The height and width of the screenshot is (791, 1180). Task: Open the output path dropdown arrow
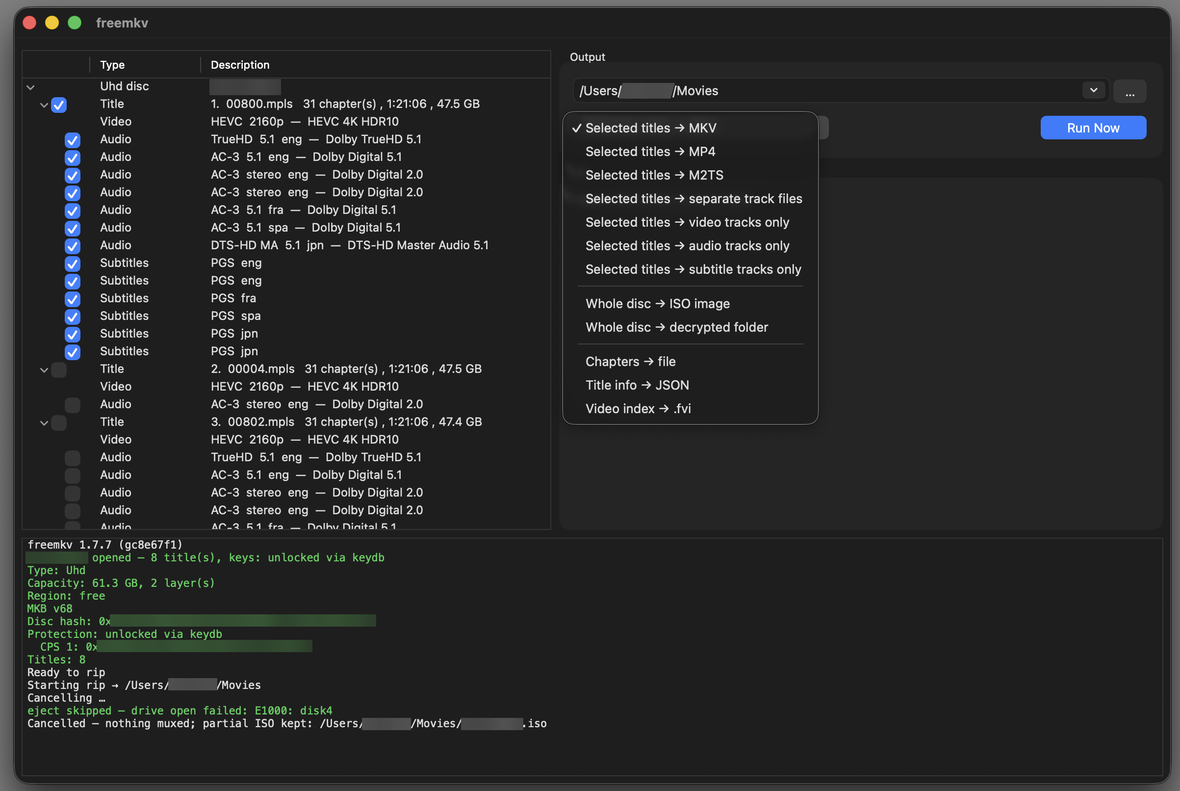point(1093,90)
